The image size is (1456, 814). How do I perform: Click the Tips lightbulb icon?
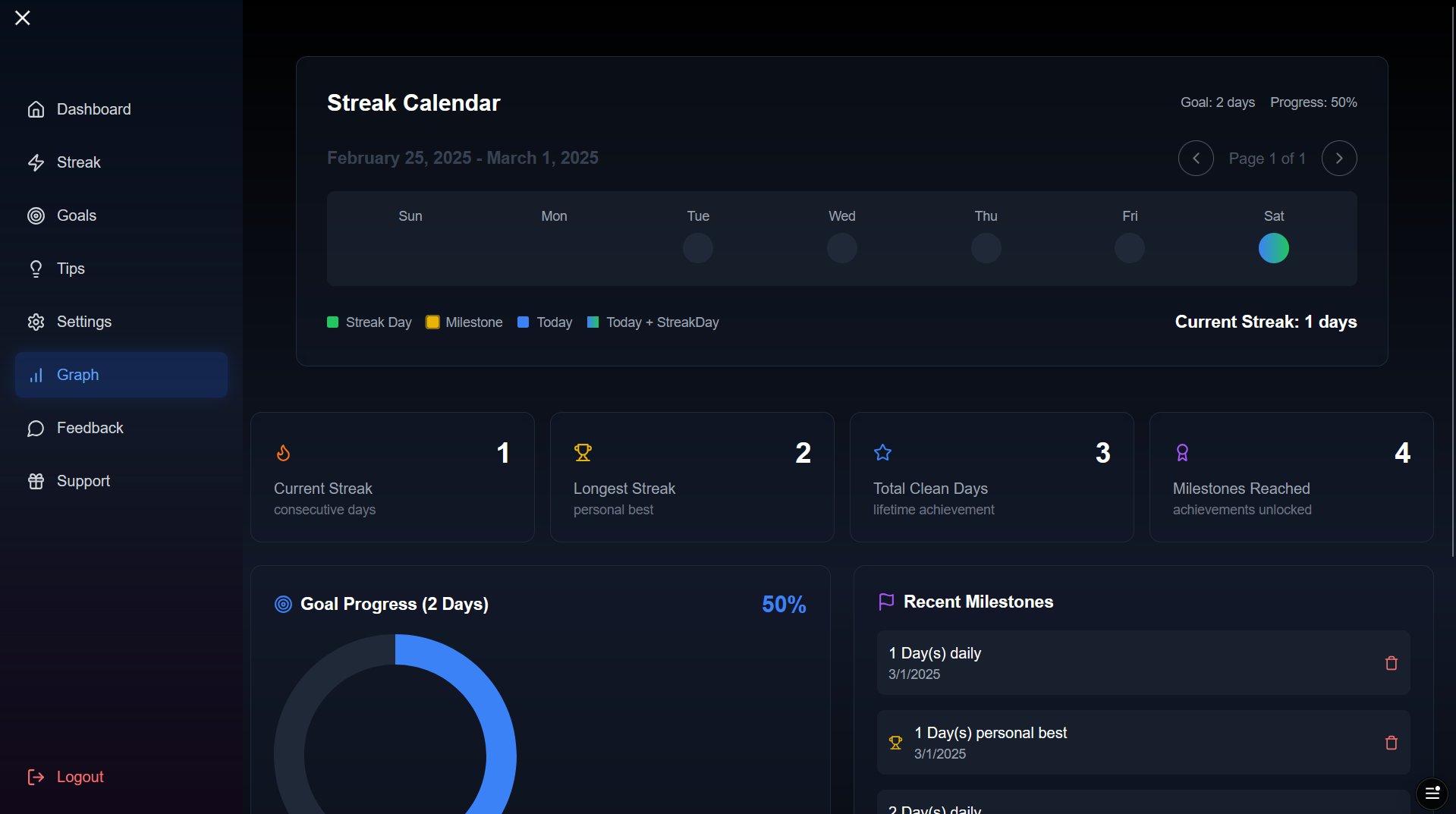tap(36, 269)
